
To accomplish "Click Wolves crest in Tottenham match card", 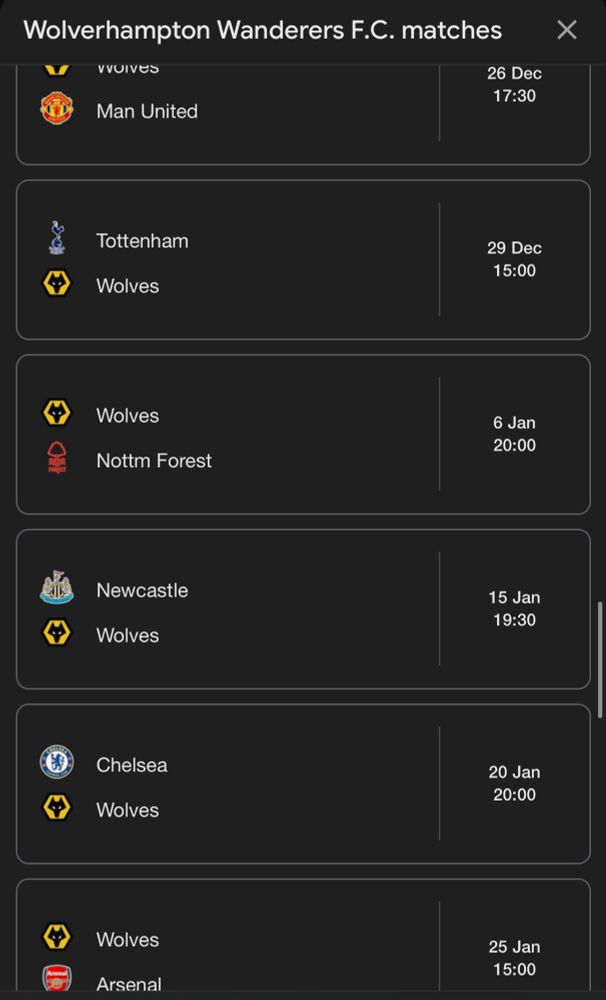I will 57,285.
